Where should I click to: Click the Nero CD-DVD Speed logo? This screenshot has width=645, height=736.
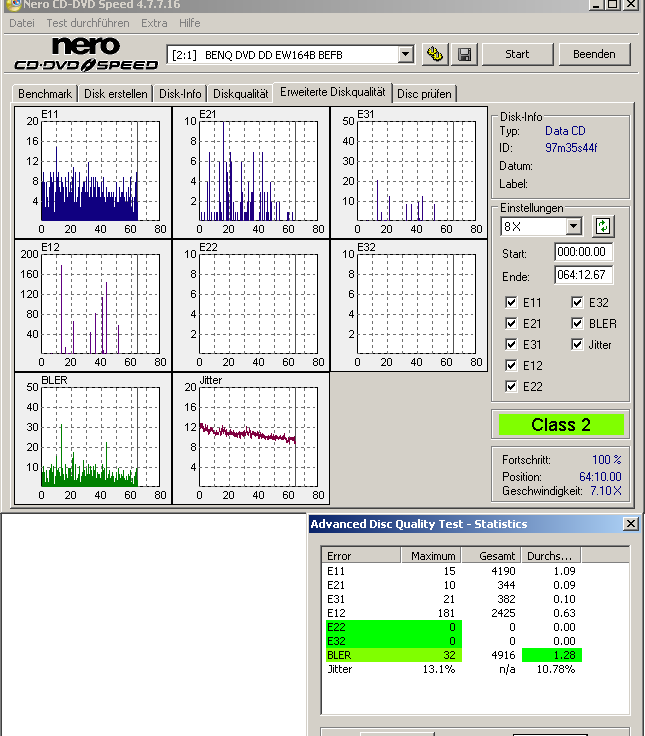86,54
